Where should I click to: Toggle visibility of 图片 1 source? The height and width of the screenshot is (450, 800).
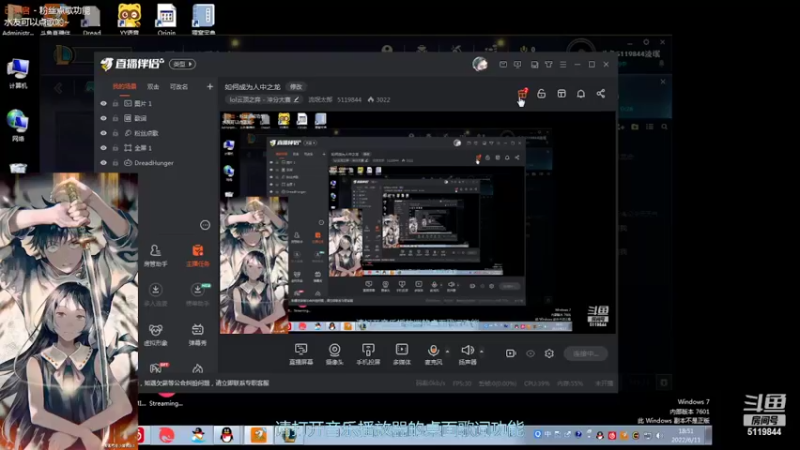point(104,104)
